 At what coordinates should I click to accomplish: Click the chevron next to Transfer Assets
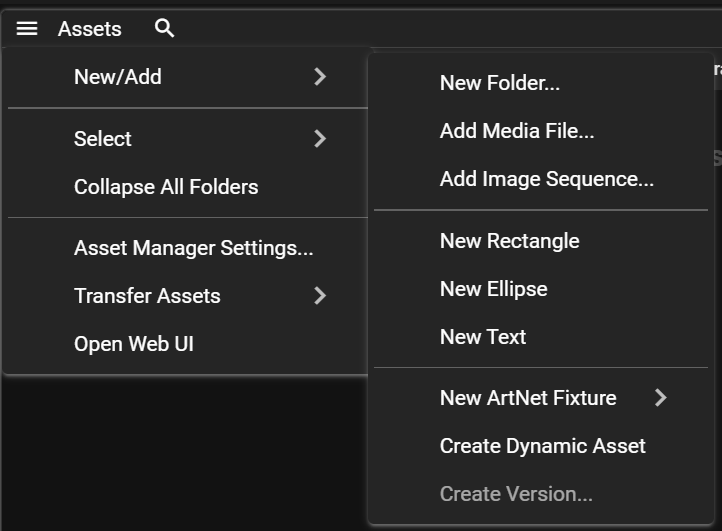coord(320,296)
